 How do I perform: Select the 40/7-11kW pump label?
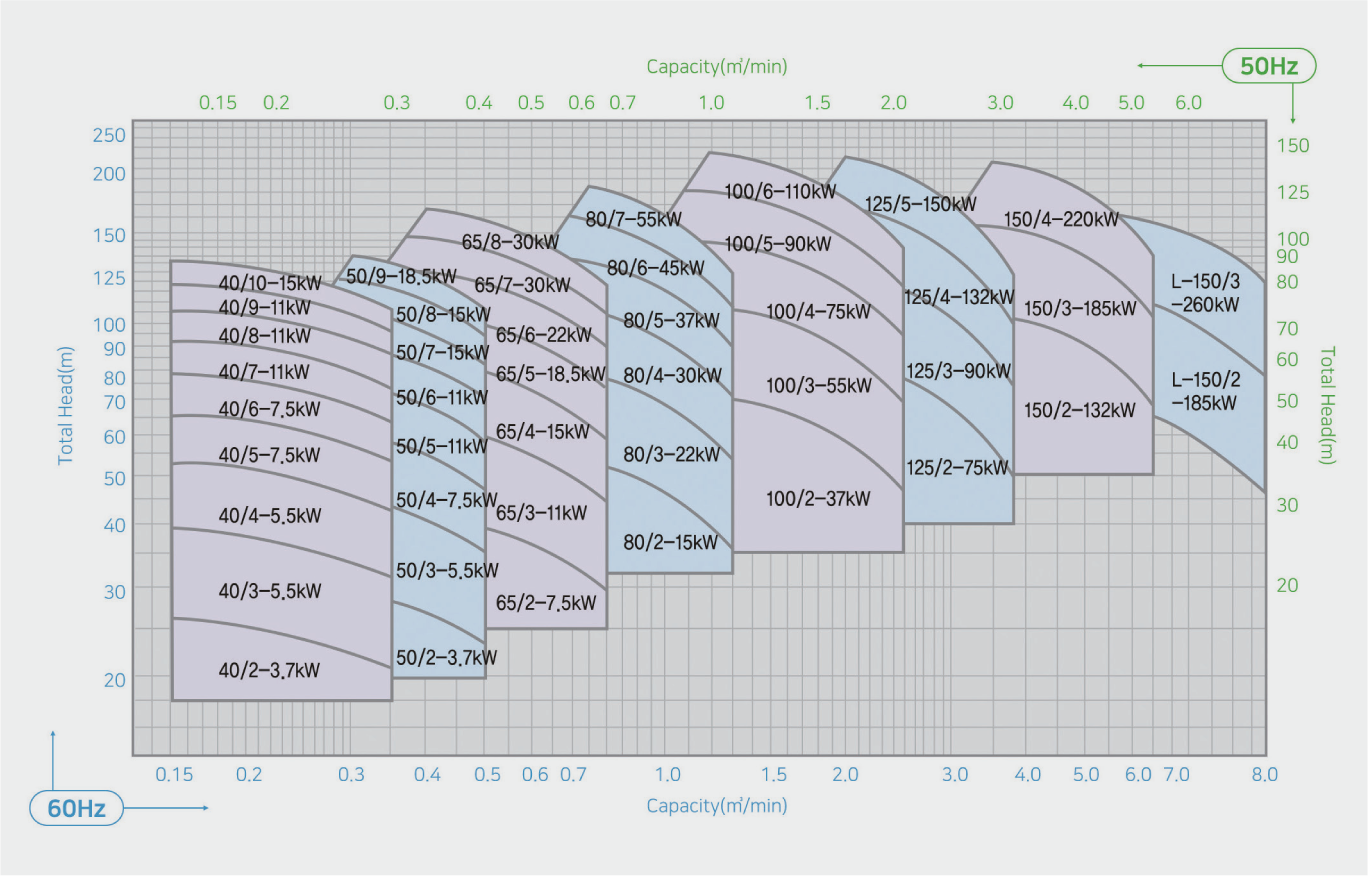coord(264,372)
